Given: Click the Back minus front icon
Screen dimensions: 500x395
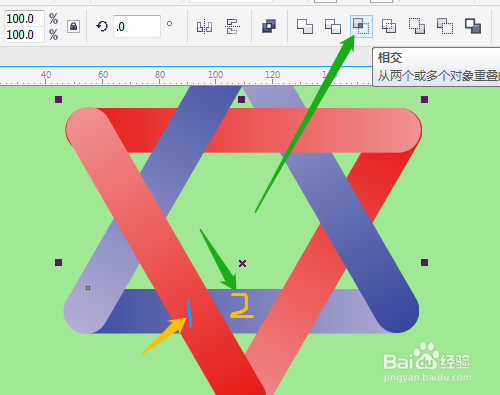Looking at the screenshot, I should [x=445, y=26].
